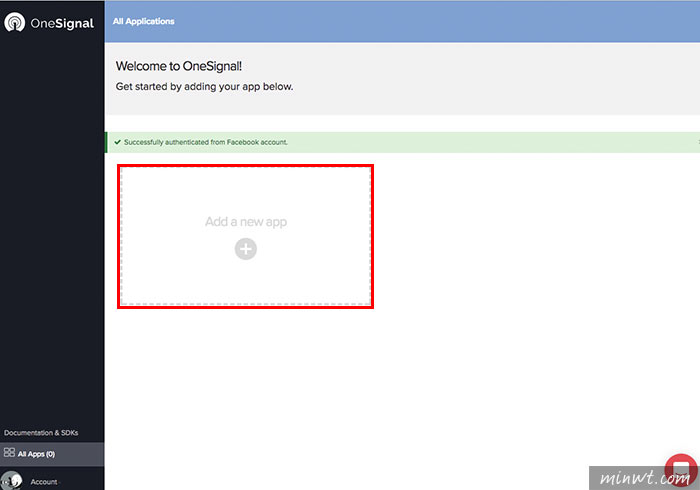Open the All Applications header tab
Image resolution: width=700 pixels, height=490 pixels.
(x=143, y=21)
